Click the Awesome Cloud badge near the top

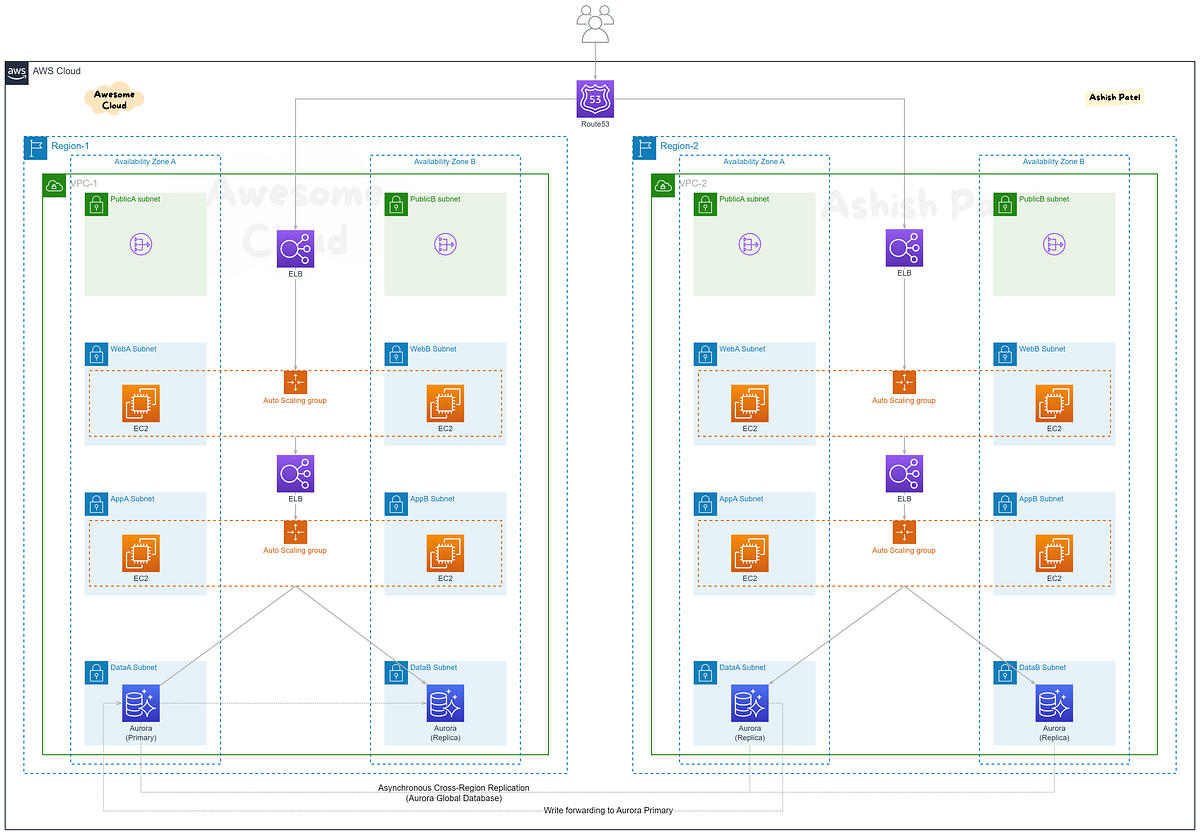pos(113,99)
